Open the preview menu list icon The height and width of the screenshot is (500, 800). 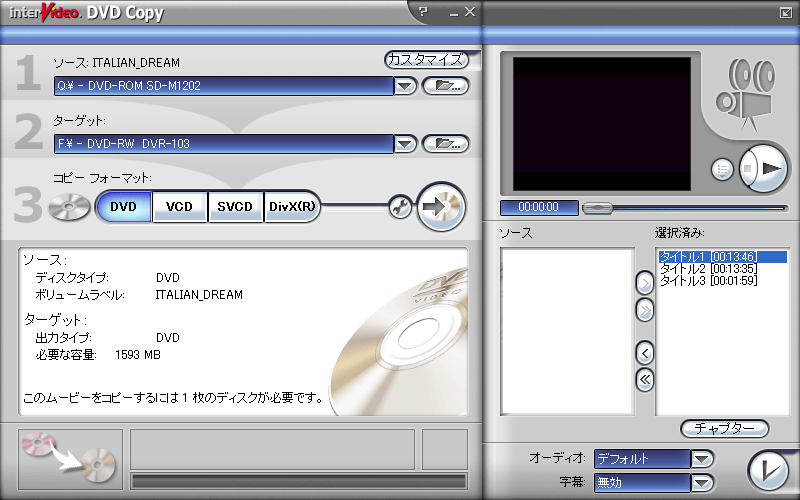(x=722, y=169)
